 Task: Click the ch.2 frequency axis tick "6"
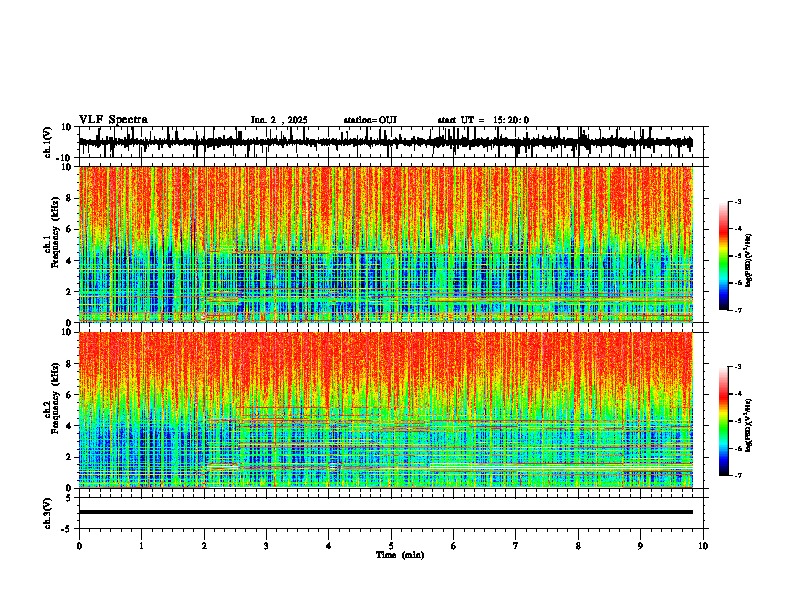(69, 395)
